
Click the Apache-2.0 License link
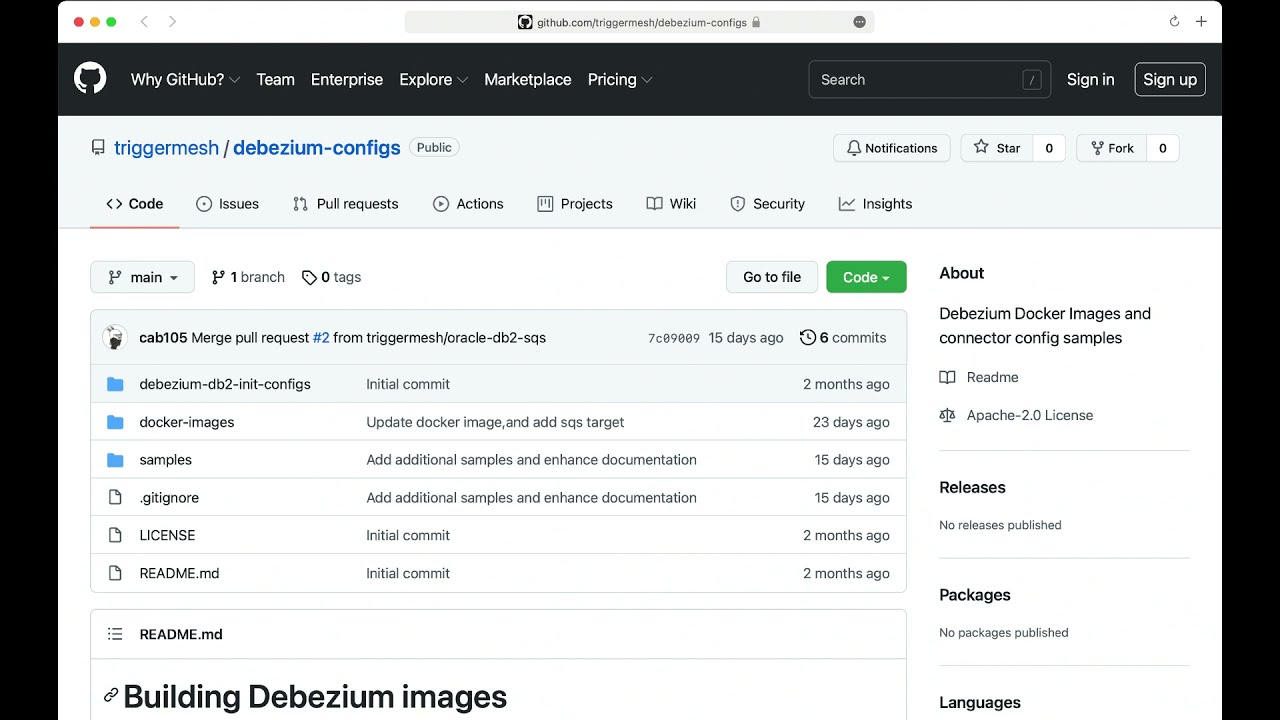[x=1030, y=415]
